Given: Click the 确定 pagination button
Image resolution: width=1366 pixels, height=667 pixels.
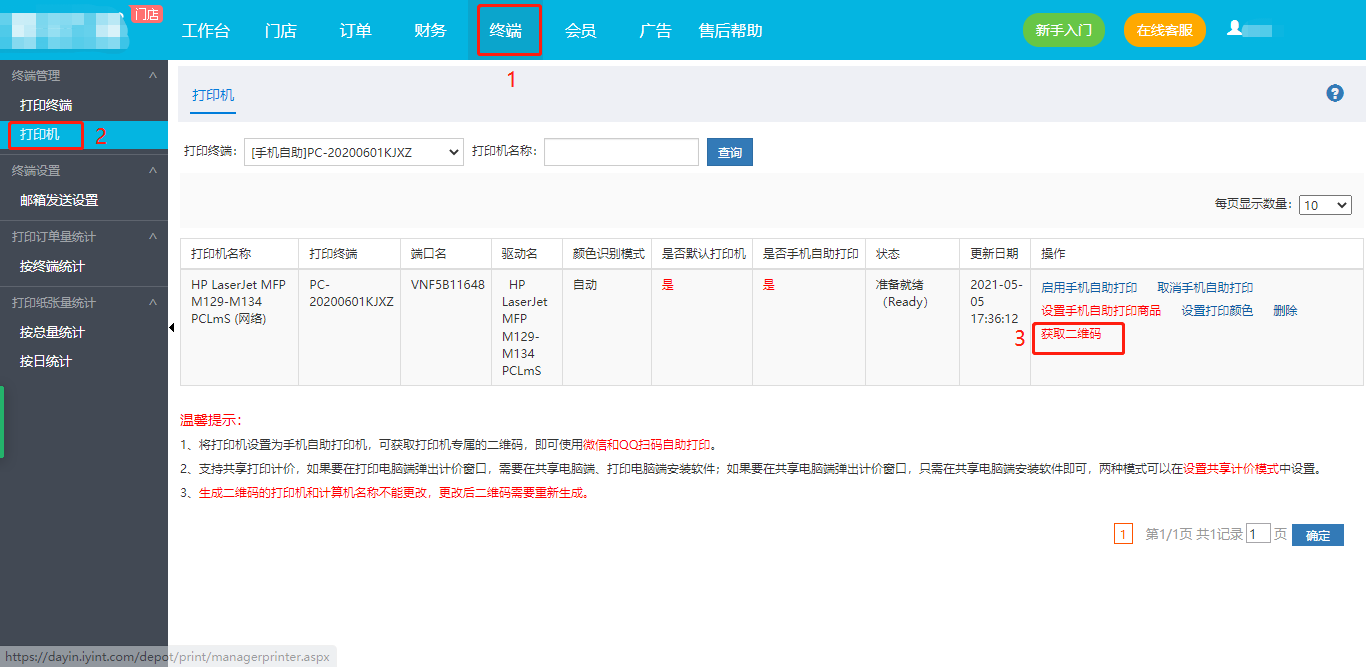Looking at the screenshot, I should (x=1318, y=535).
